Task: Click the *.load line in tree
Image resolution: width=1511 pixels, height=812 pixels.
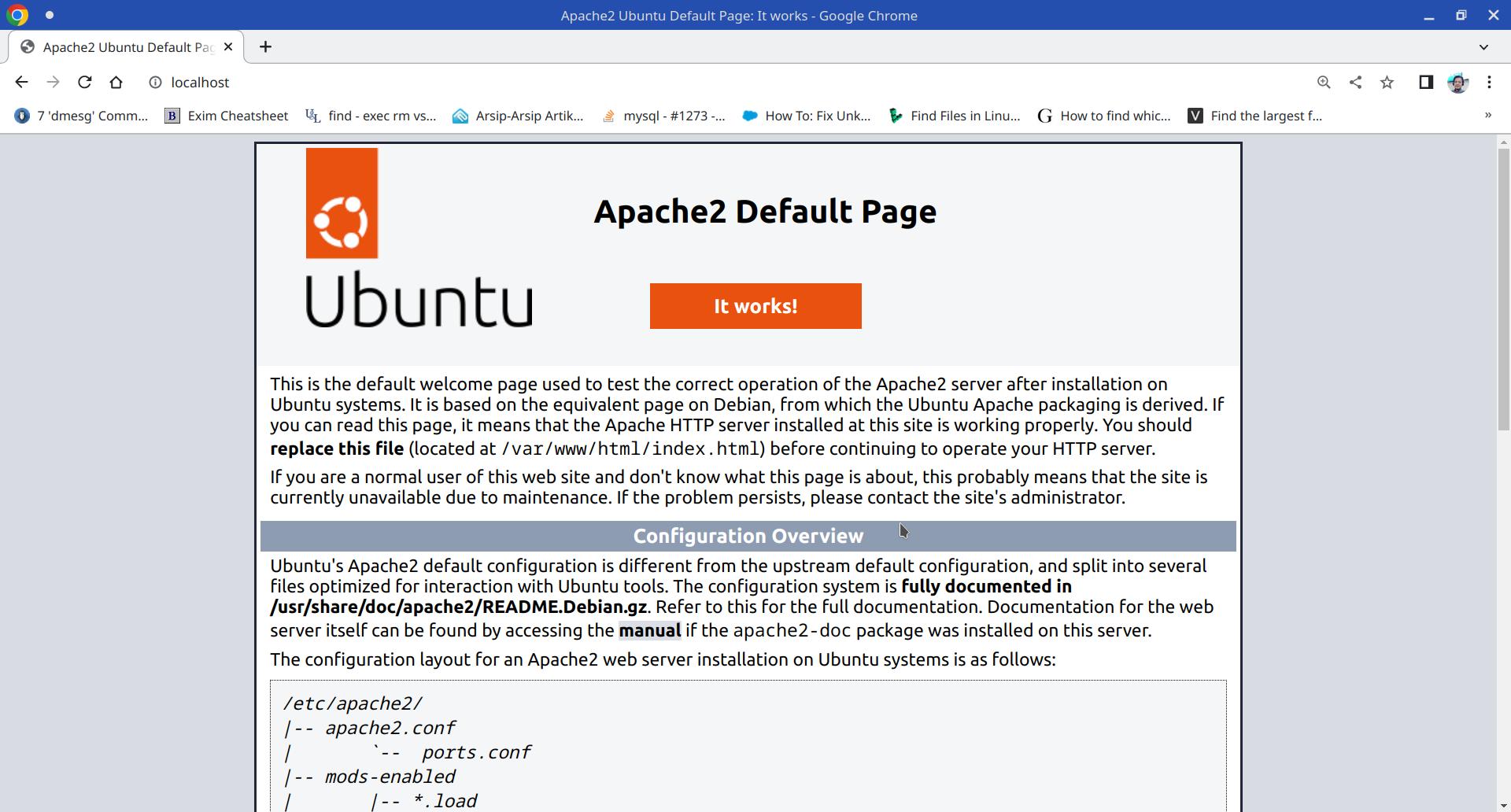Action: click(x=445, y=801)
